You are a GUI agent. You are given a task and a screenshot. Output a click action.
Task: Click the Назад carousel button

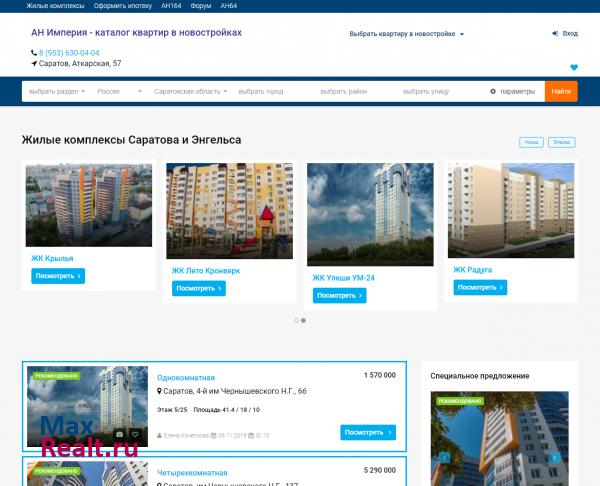pyautogui.click(x=532, y=142)
